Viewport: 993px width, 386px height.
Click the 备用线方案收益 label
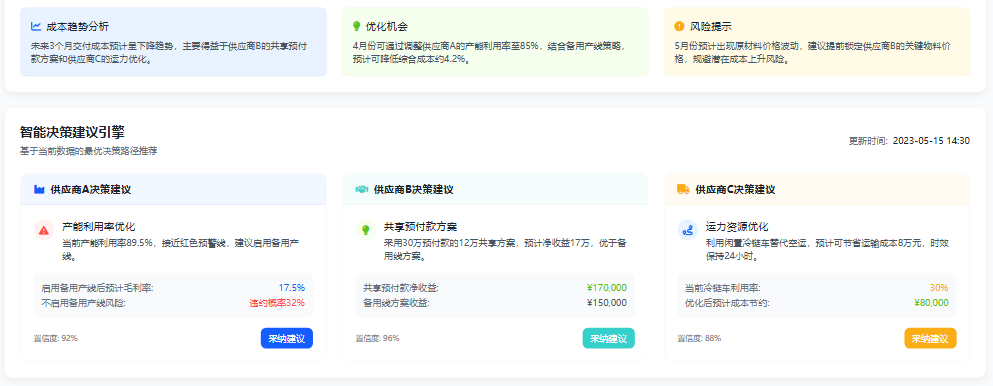pyautogui.click(x=396, y=302)
